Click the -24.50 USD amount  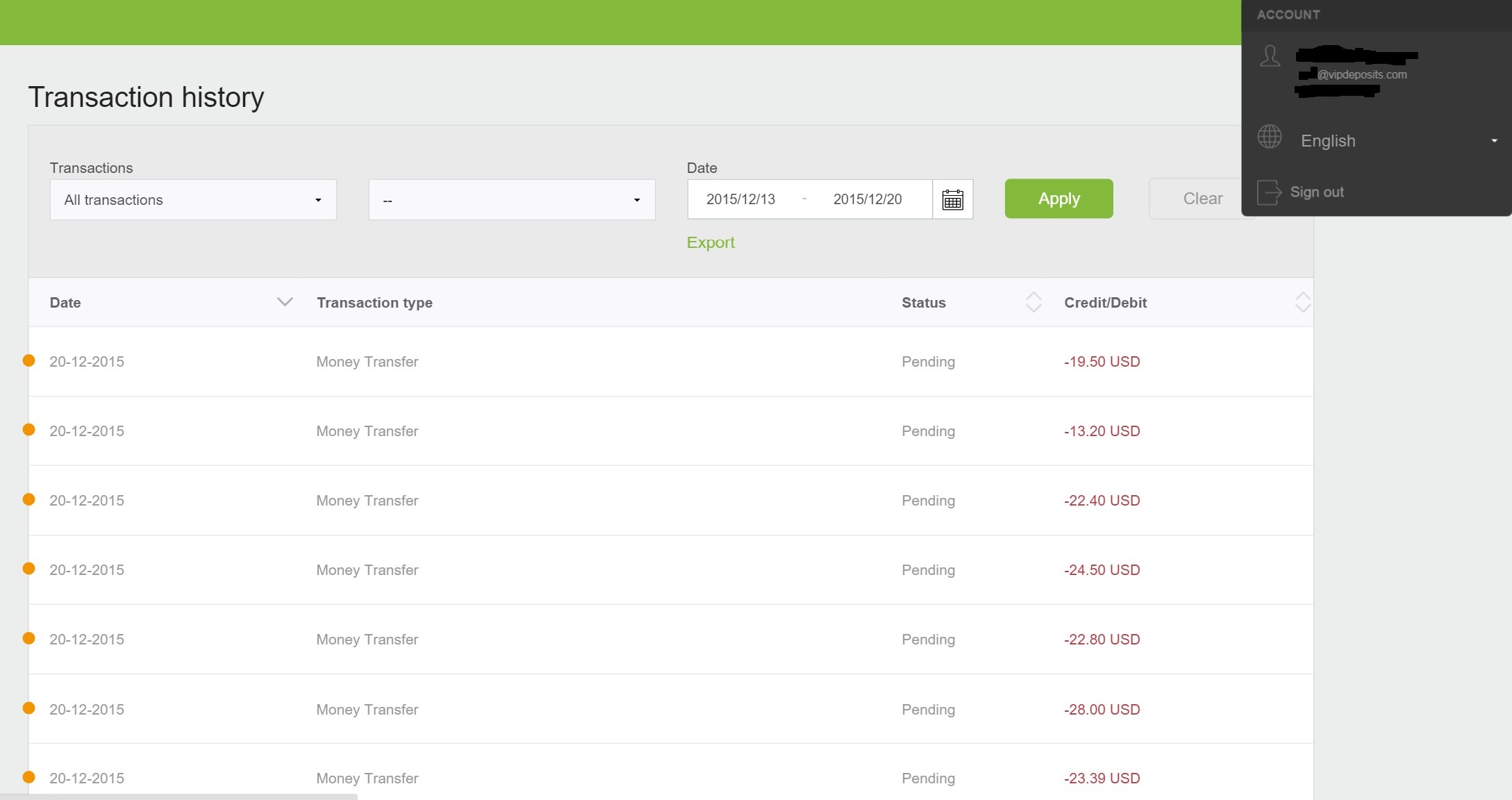[x=1102, y=570]
